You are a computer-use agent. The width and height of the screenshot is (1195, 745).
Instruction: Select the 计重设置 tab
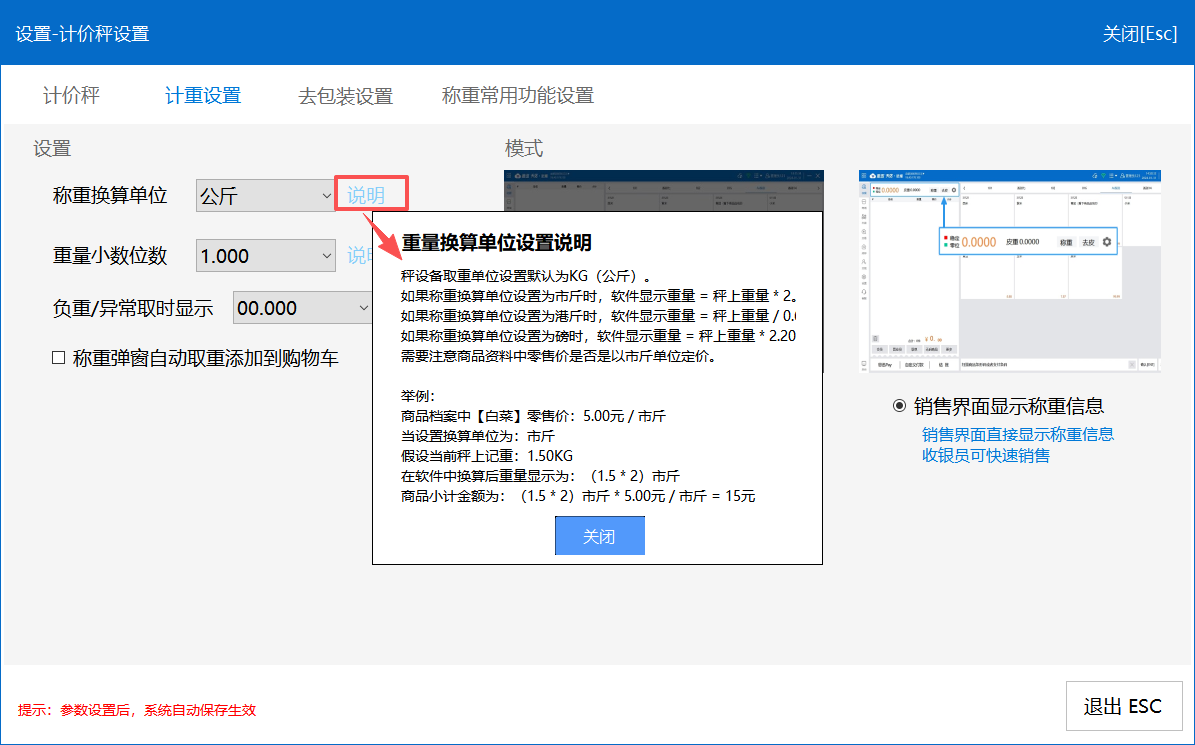pyautogui.click(x=203, y=96)
